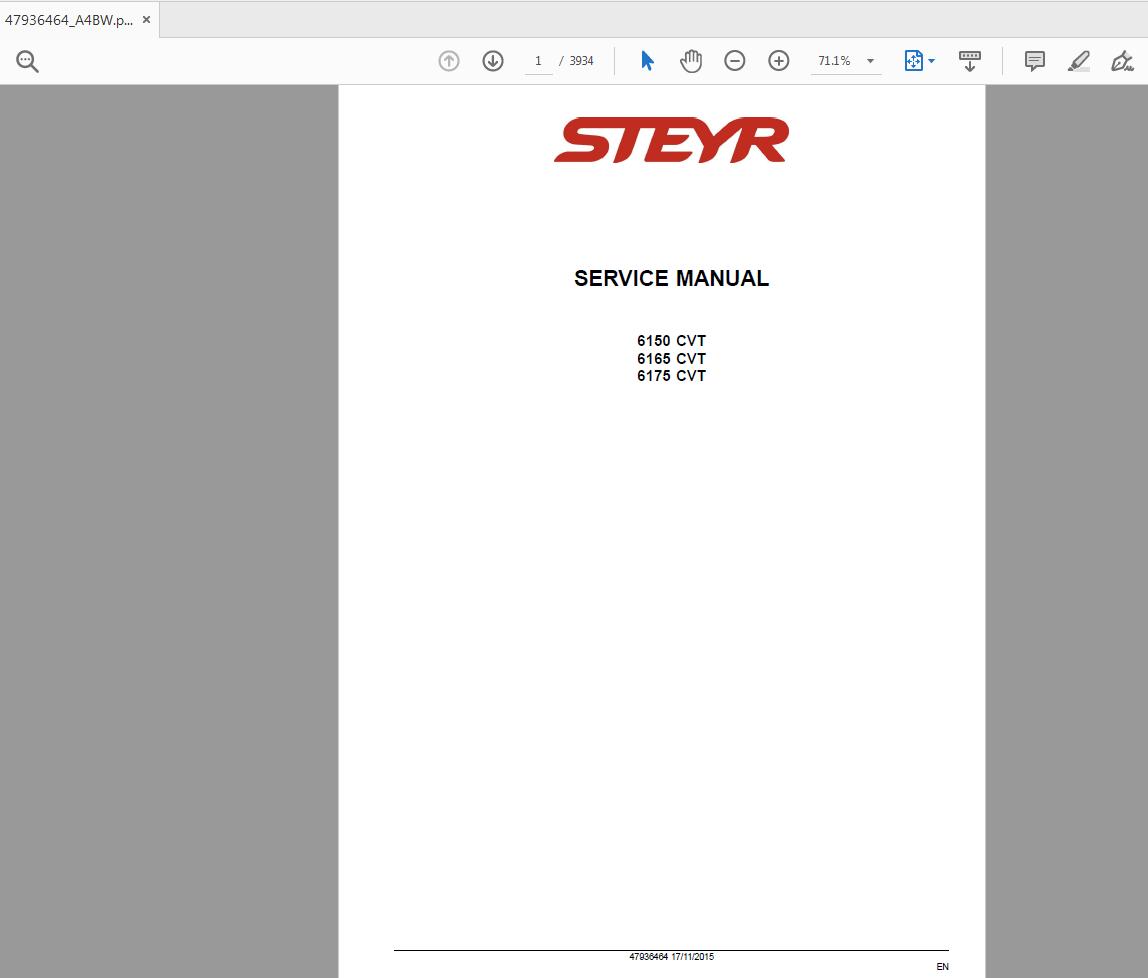
Task: Switch to the Selection tool
Action: tap(647, 61)
